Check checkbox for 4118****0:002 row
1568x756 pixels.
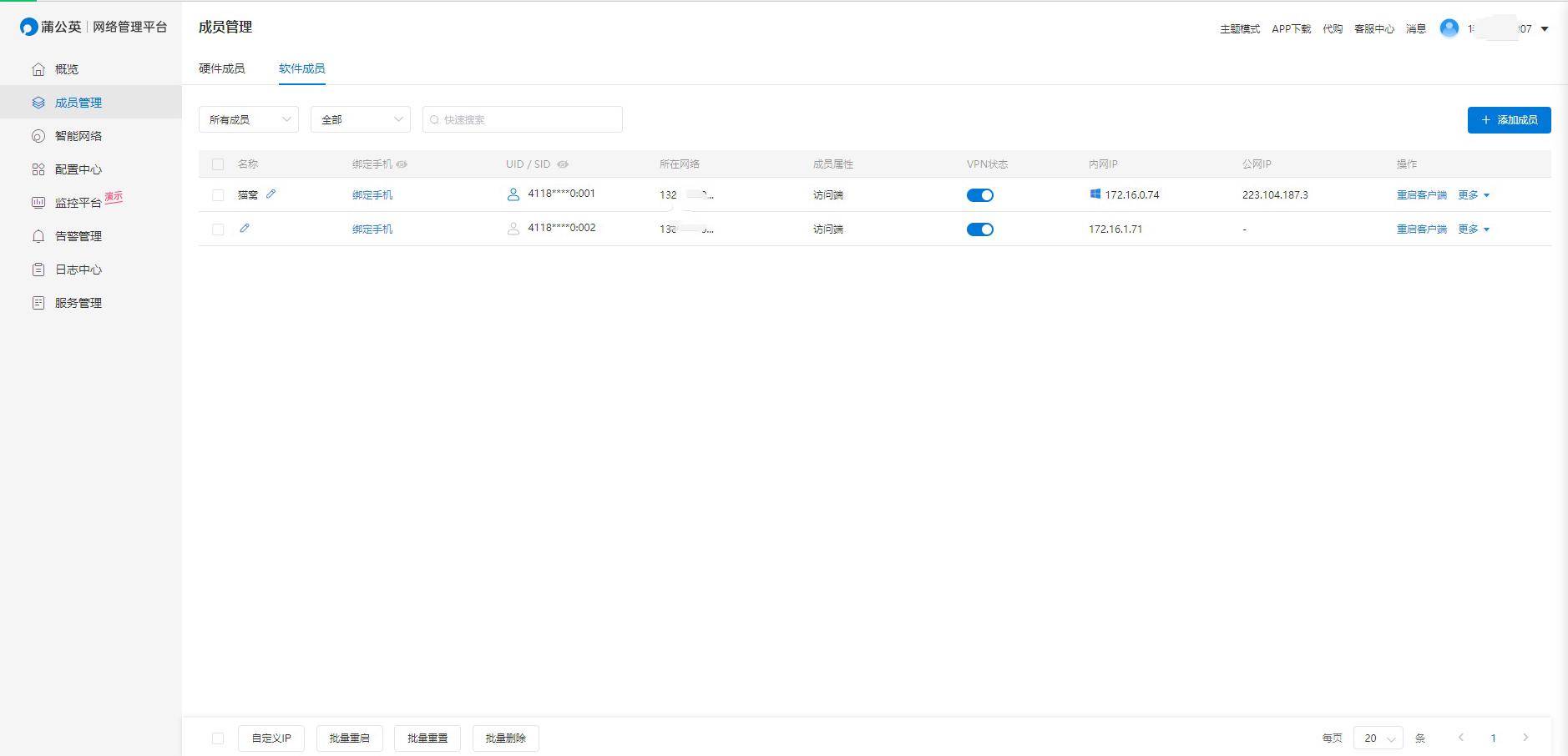point(218,229)
